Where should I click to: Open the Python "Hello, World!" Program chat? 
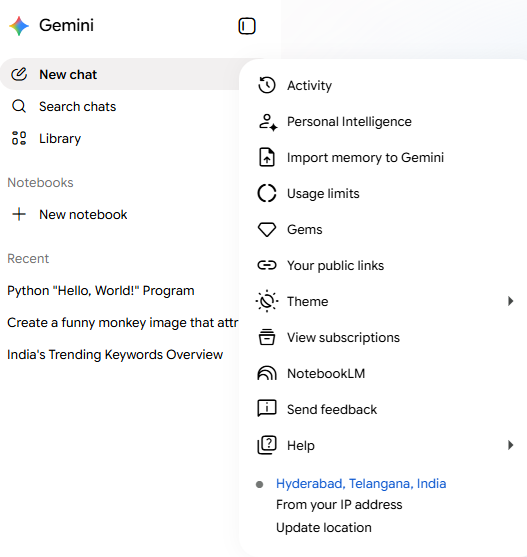101,291
